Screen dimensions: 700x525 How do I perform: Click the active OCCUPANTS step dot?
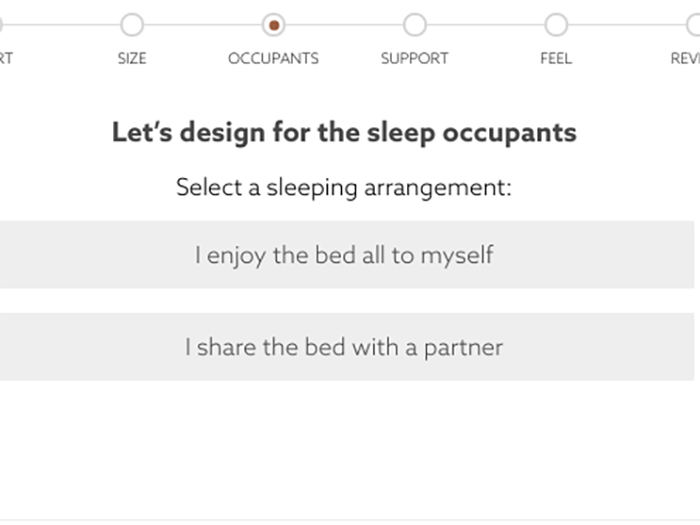[273, 25]
